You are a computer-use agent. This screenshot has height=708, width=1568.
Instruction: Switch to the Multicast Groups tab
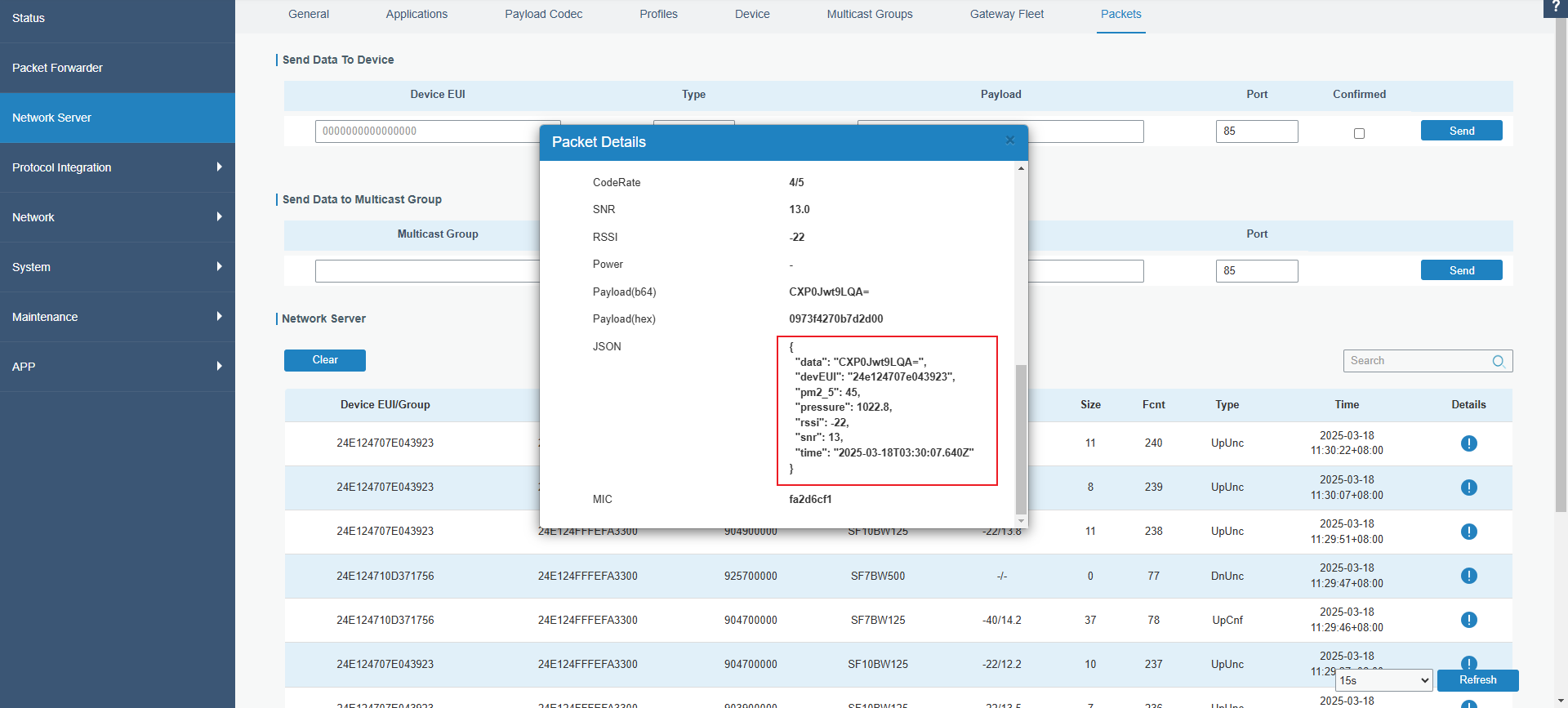pyautogui.click(x=870, y=14)
